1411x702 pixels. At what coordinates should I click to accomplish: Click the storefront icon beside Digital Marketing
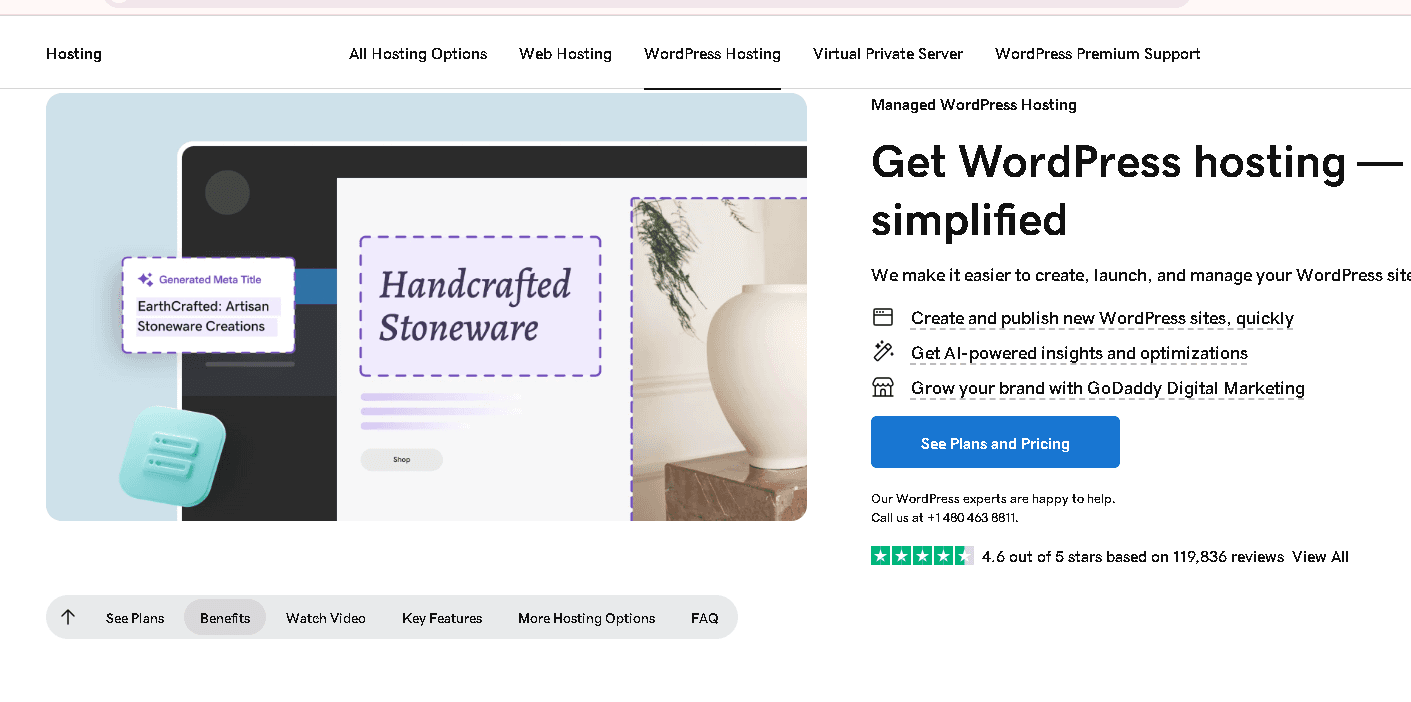tap(882, 387)
